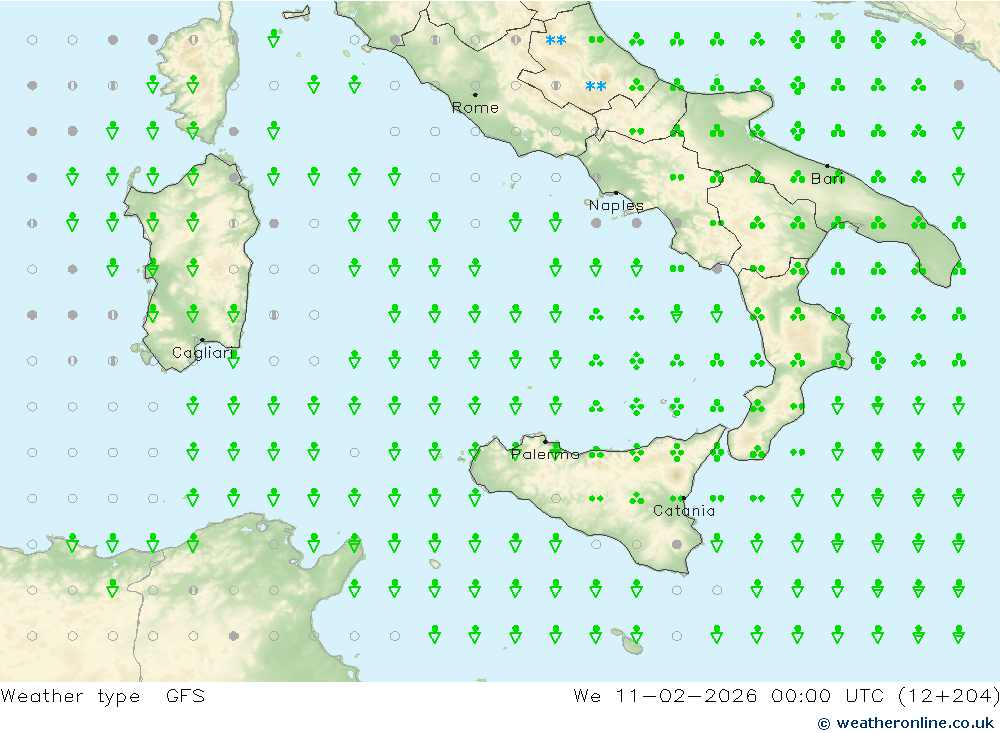1000x733 pixels.
Task: Click the black city dot above Cagliari label
Action: (x=202, y=340)
